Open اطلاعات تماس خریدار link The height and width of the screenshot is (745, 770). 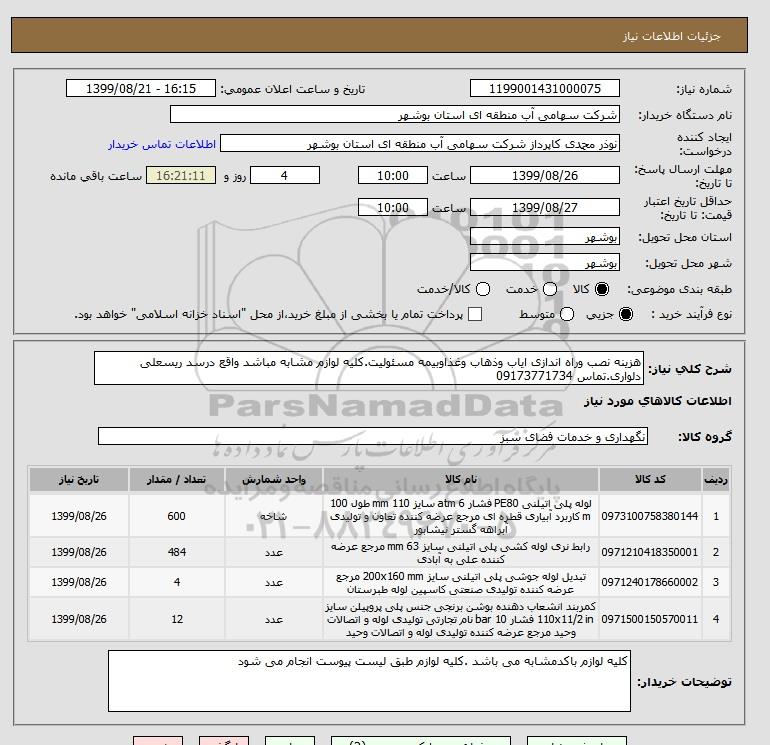coord(162,144)
